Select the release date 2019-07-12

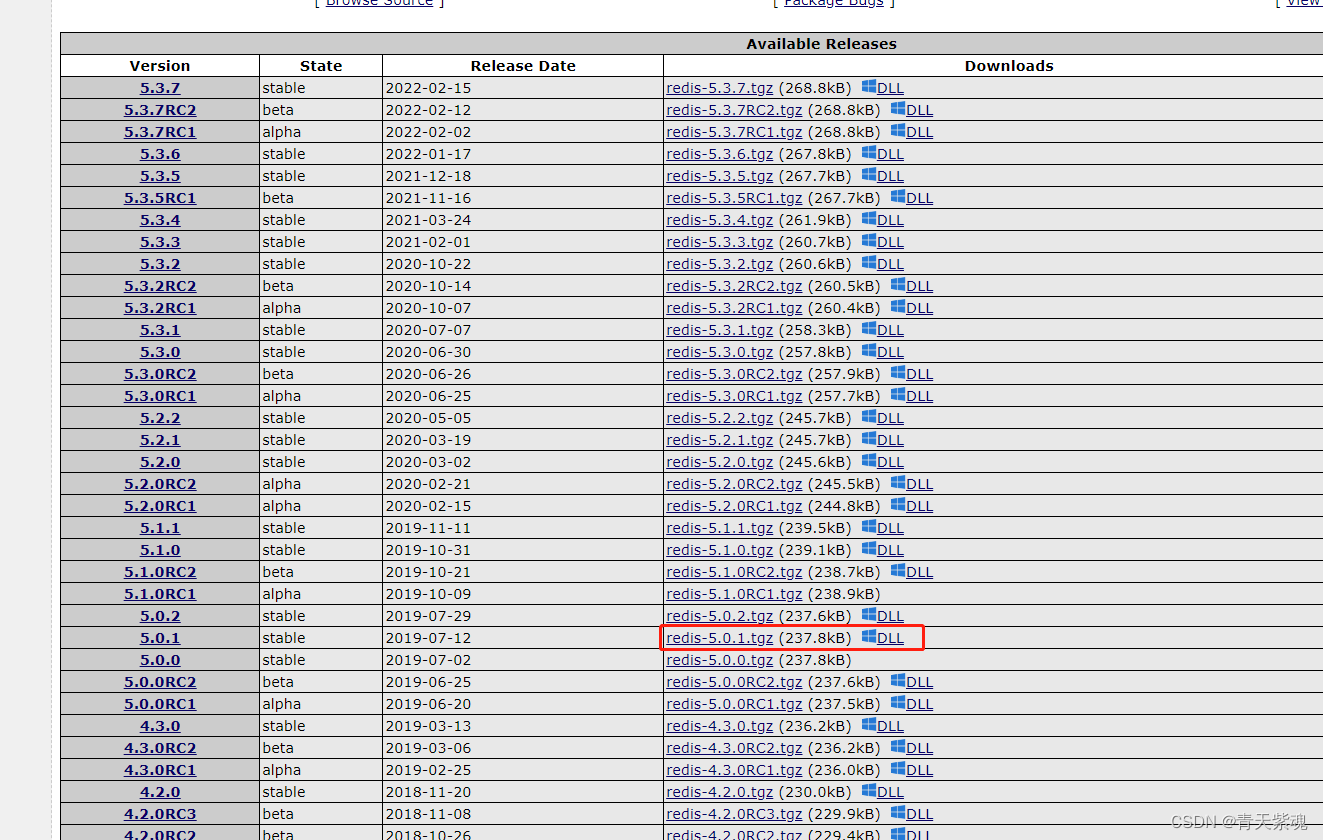tap(428, 638)
